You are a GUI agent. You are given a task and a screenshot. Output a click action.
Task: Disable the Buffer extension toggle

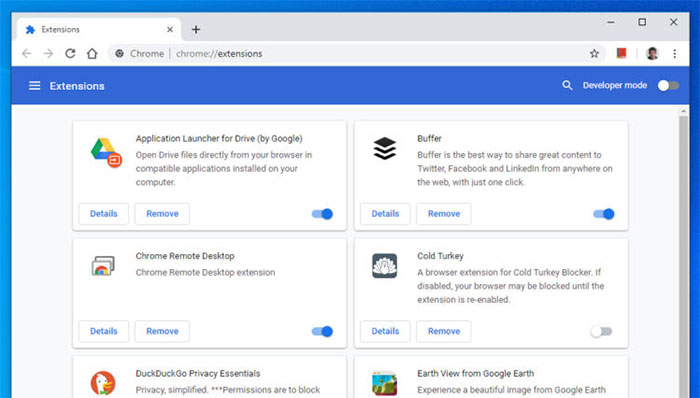tap(604, 214)
